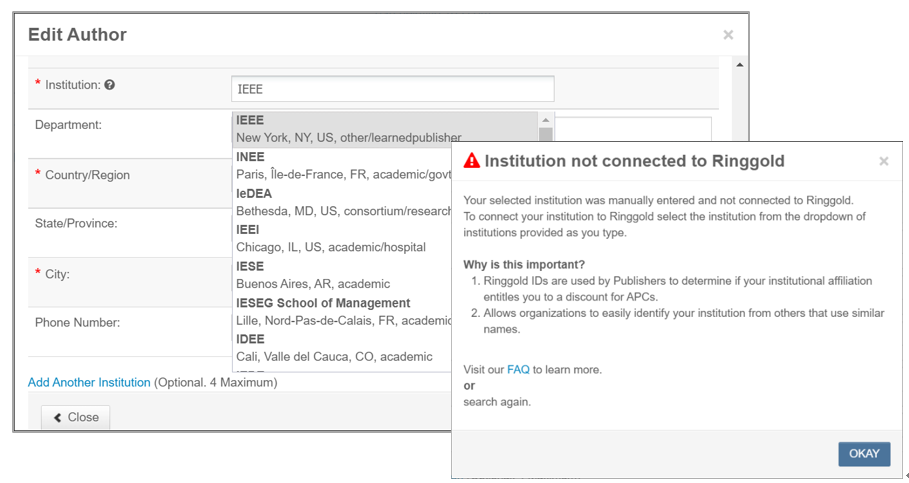Viewport: 909px width, 483px height.
Task: Click the red warning triangle icon
Action: pos(472,161)
